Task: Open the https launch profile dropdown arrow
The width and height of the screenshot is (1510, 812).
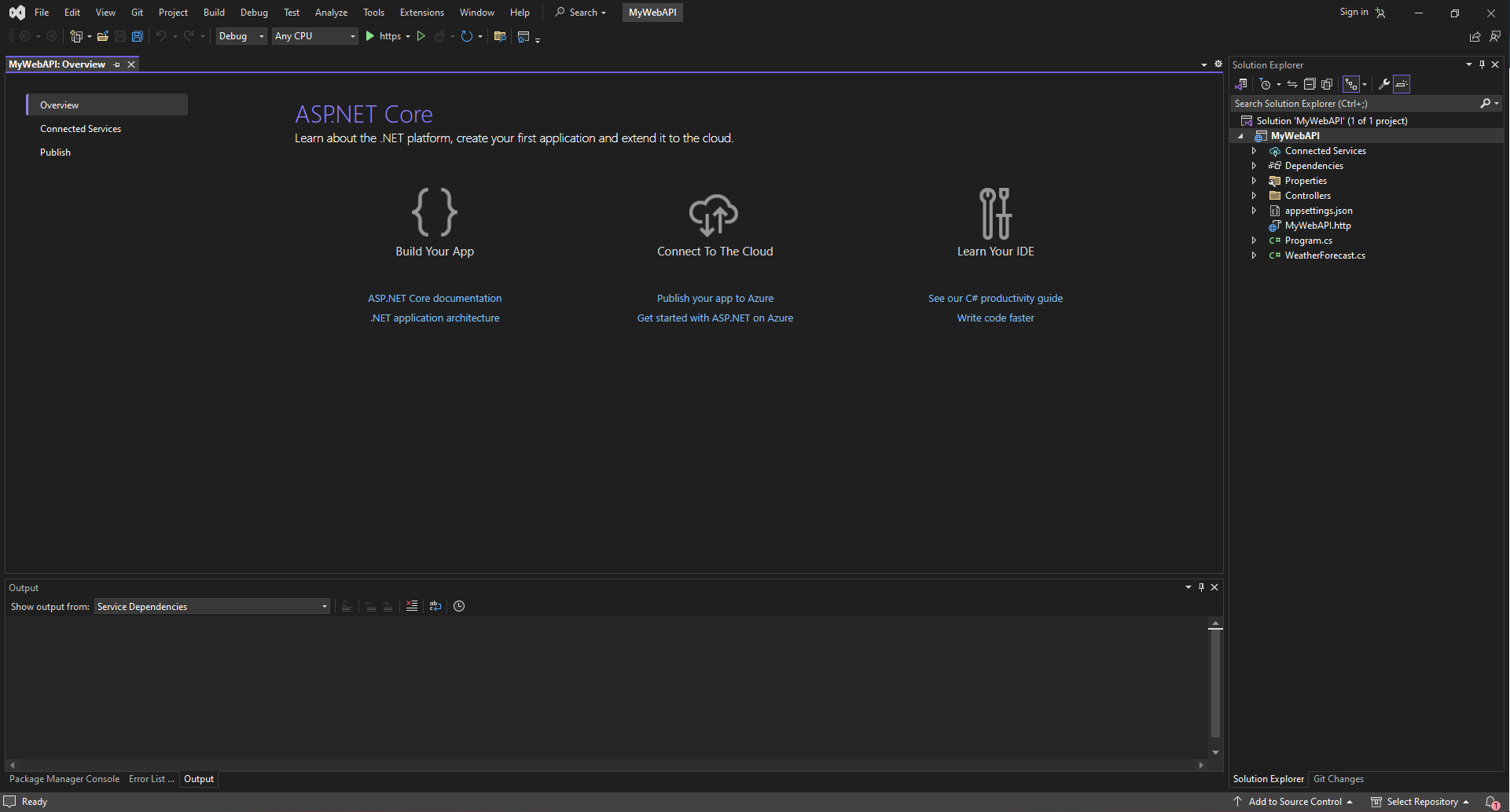Action: 408,36
